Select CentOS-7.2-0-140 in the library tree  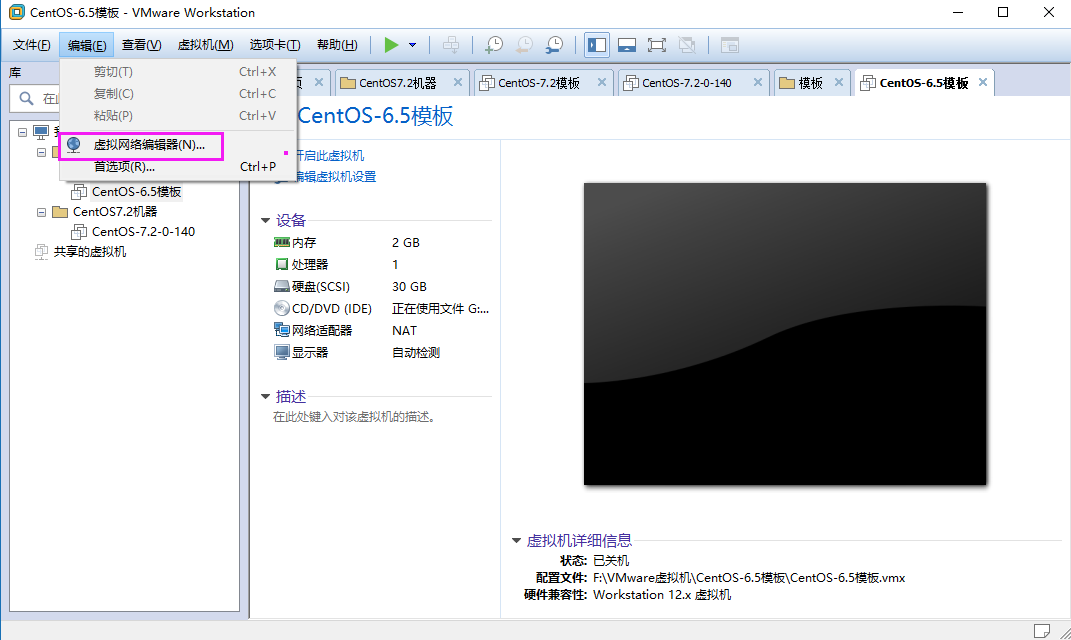pos(143,232)
